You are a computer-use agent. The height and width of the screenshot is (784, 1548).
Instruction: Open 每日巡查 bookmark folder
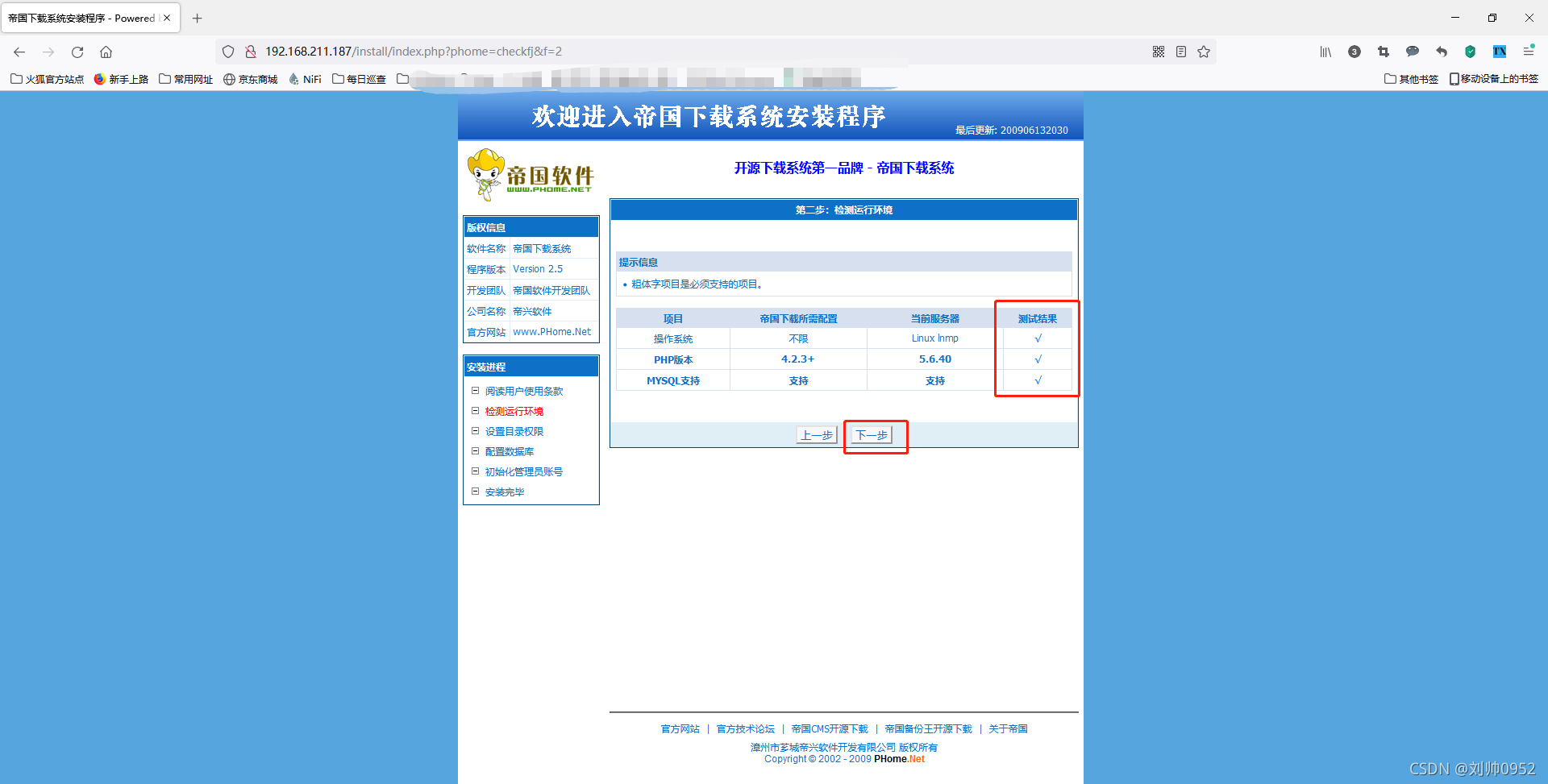pyautogui.click(x=360, y=79)
